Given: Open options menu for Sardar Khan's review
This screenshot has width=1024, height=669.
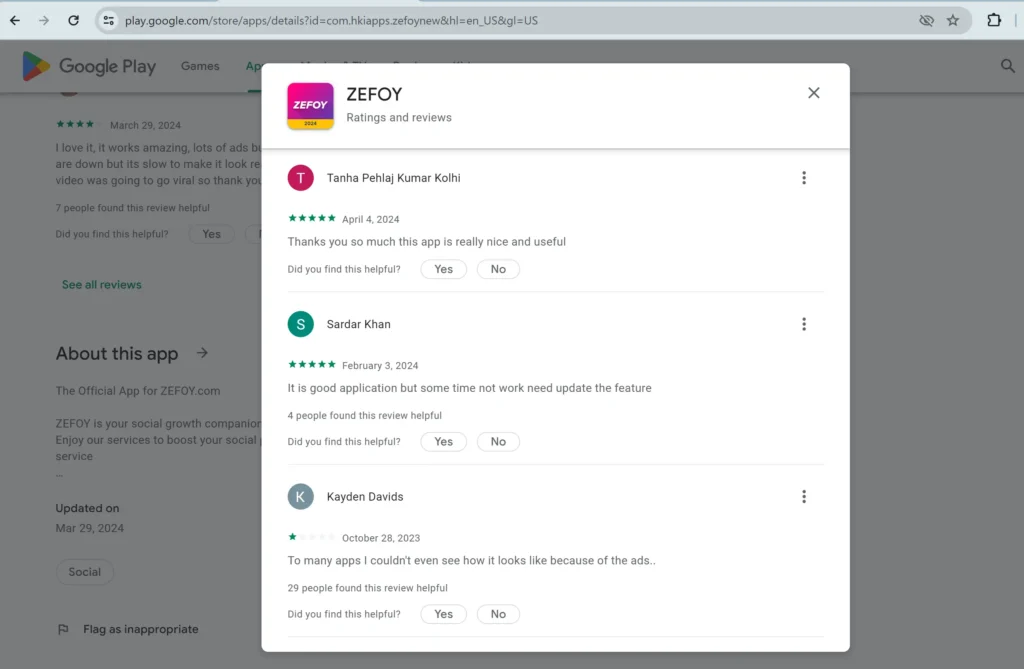Looking at the screenshot, I should 804,324.
